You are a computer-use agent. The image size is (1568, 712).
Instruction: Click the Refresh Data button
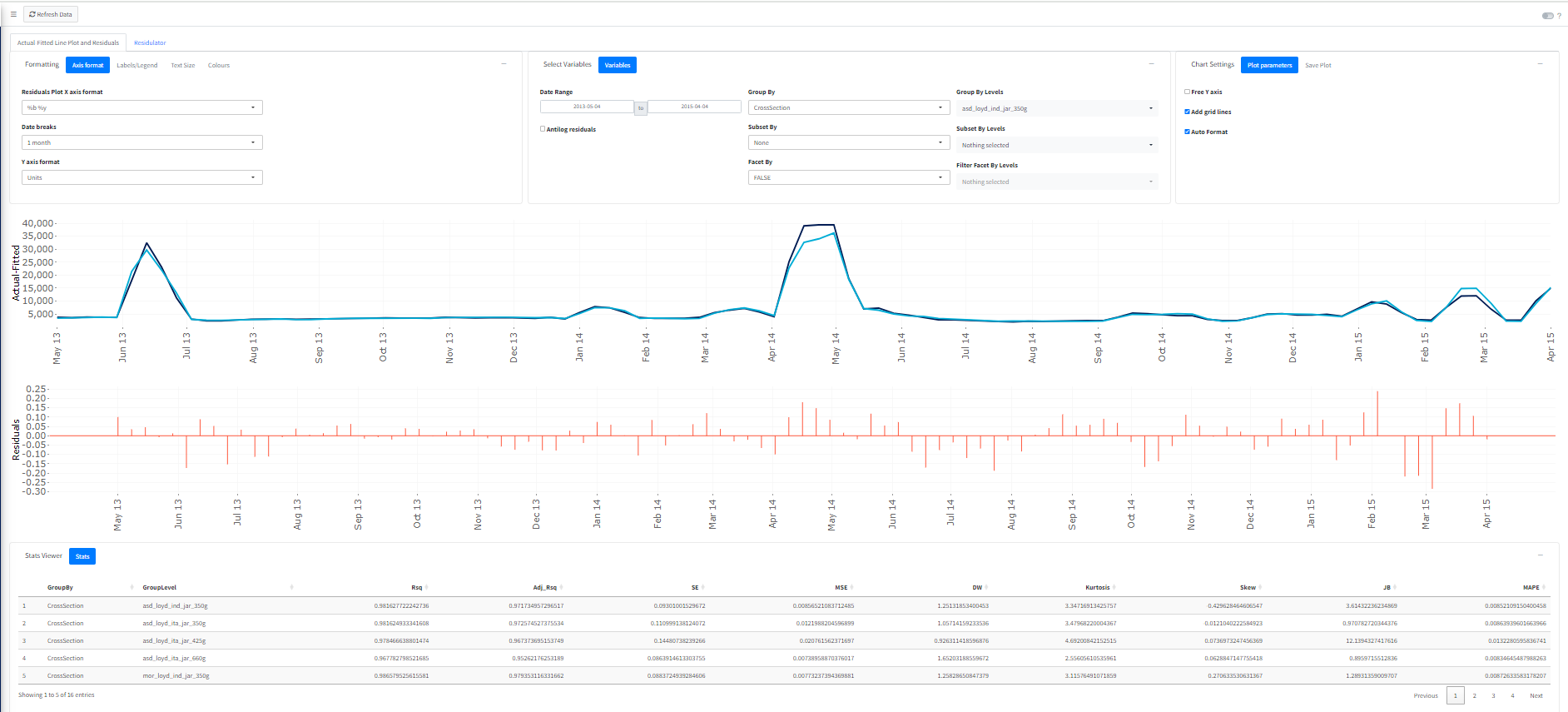pos(51,14)
